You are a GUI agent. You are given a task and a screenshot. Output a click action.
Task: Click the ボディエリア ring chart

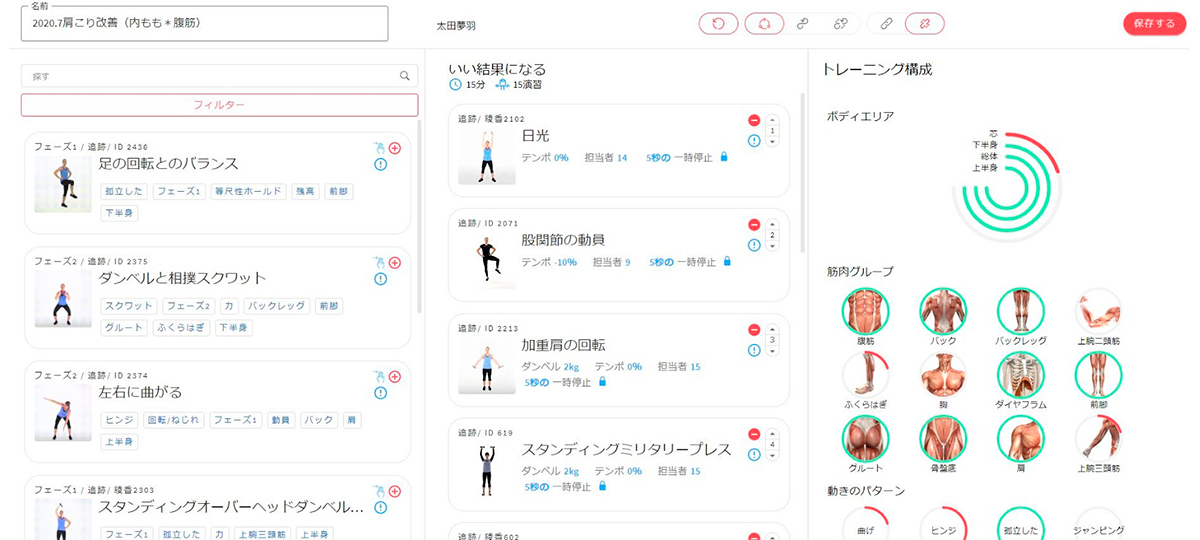1006,187
